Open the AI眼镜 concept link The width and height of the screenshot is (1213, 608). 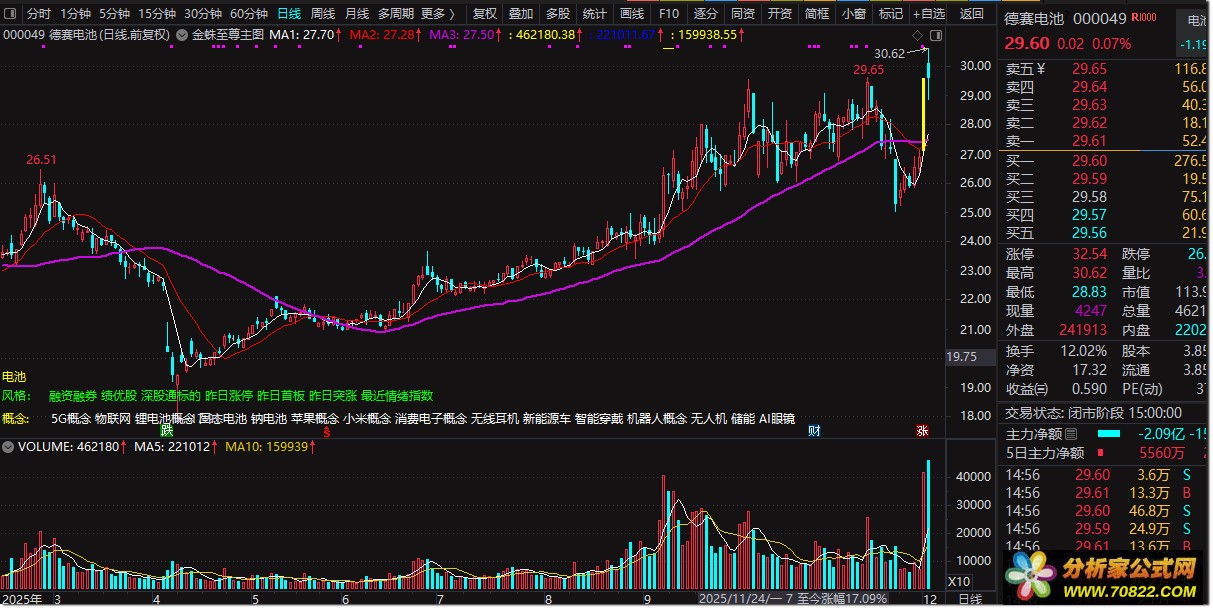777,419
